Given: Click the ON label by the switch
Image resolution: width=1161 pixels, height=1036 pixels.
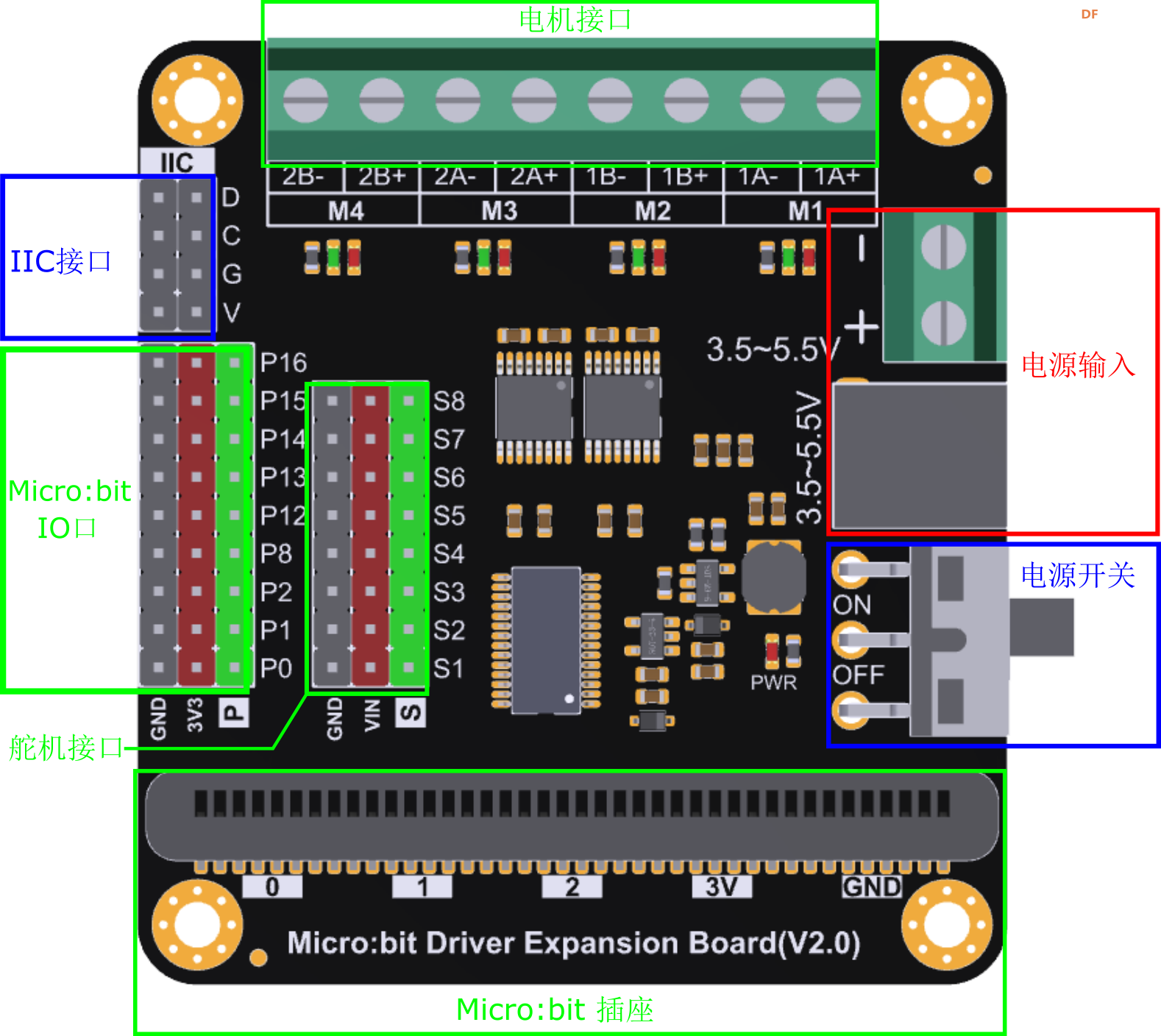Looking at the screenshot, I should point(852,605).
